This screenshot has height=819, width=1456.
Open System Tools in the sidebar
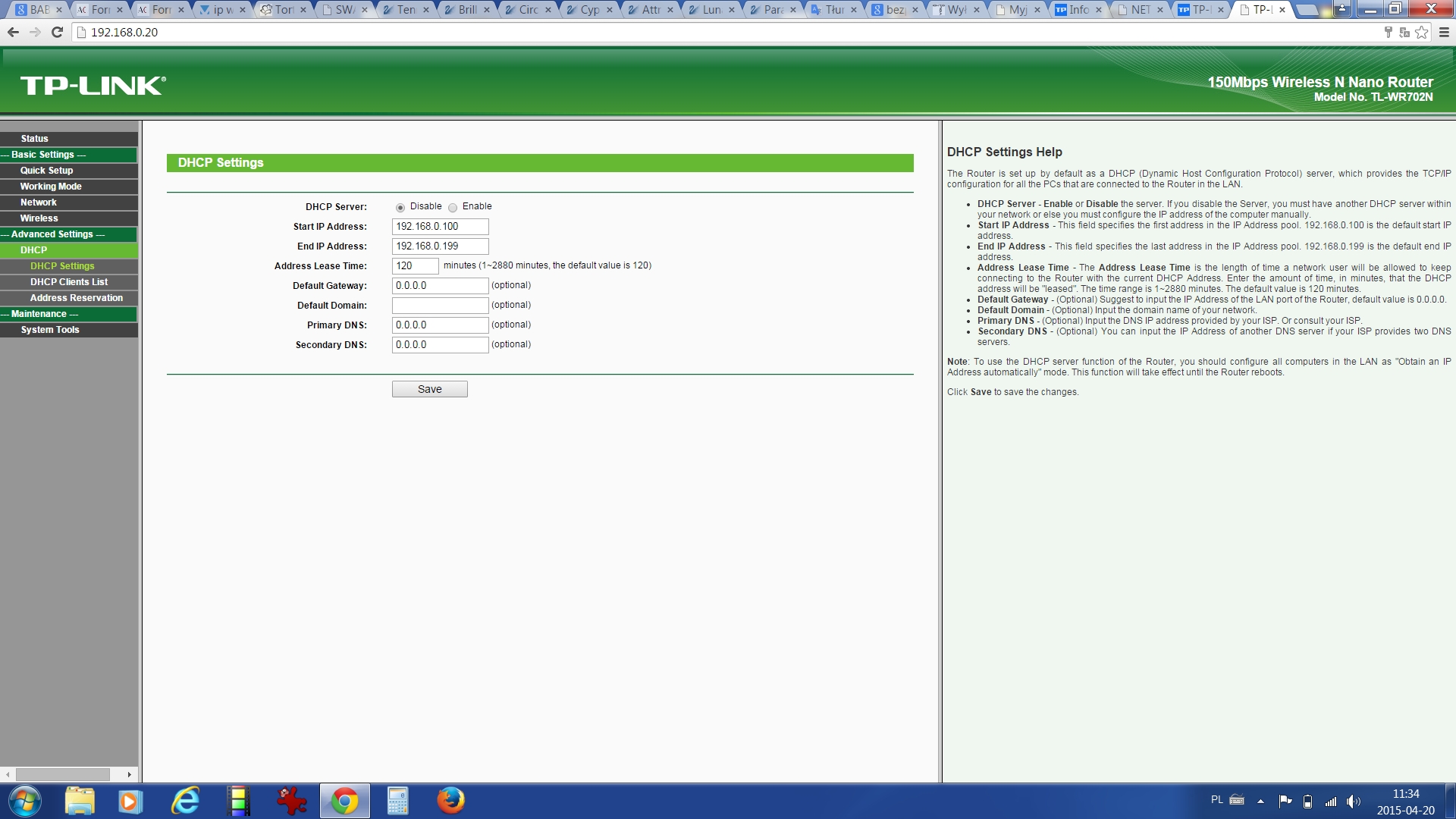point(50,330)
